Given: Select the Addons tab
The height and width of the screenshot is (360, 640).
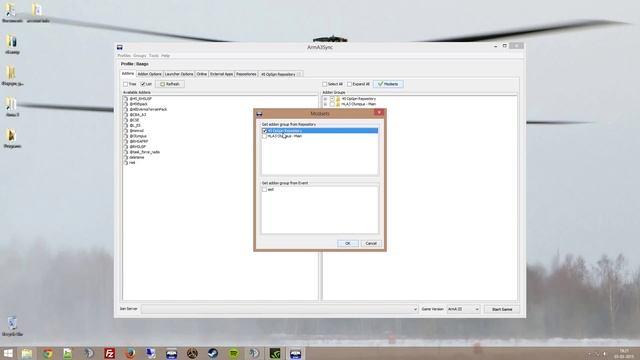Looking at the screenshot, I should click(128, 74).
